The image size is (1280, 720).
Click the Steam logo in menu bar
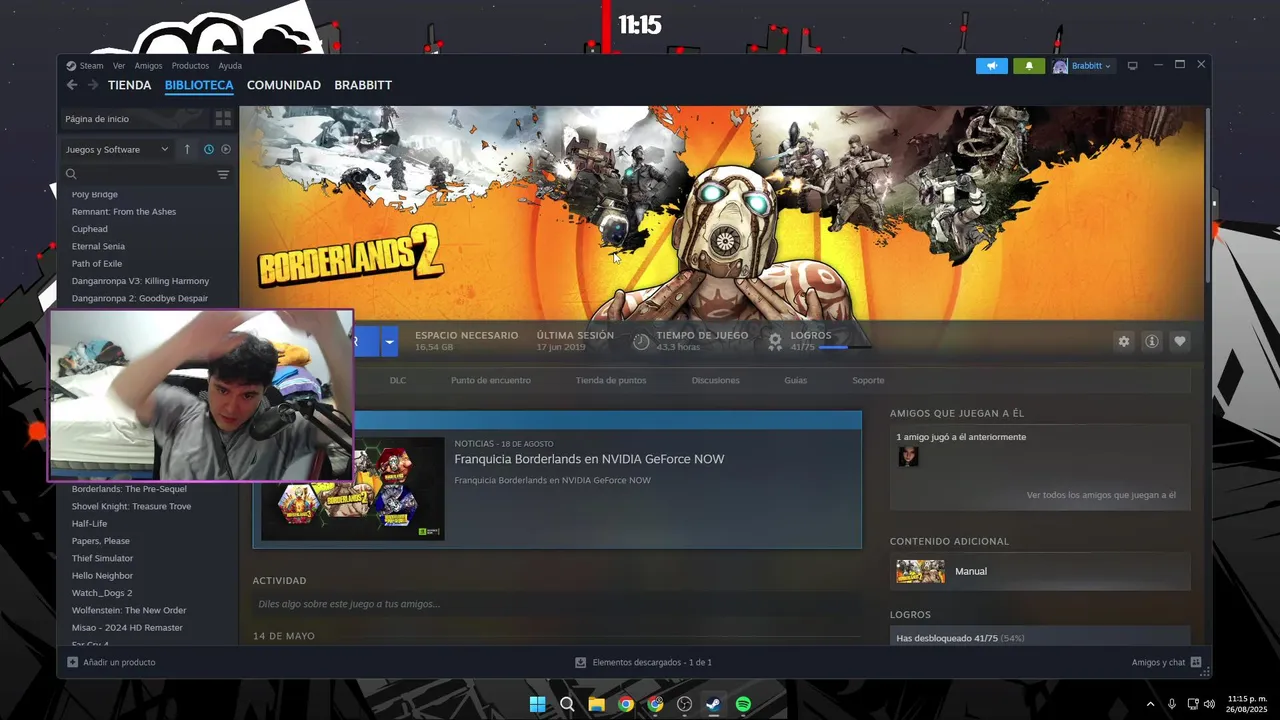click(x=71, y=66)
